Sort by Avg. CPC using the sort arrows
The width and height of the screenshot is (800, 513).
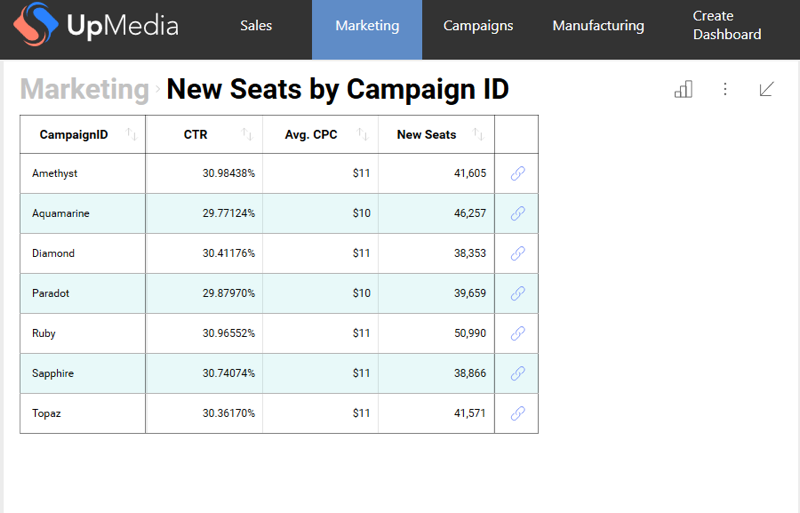[363, 135]
